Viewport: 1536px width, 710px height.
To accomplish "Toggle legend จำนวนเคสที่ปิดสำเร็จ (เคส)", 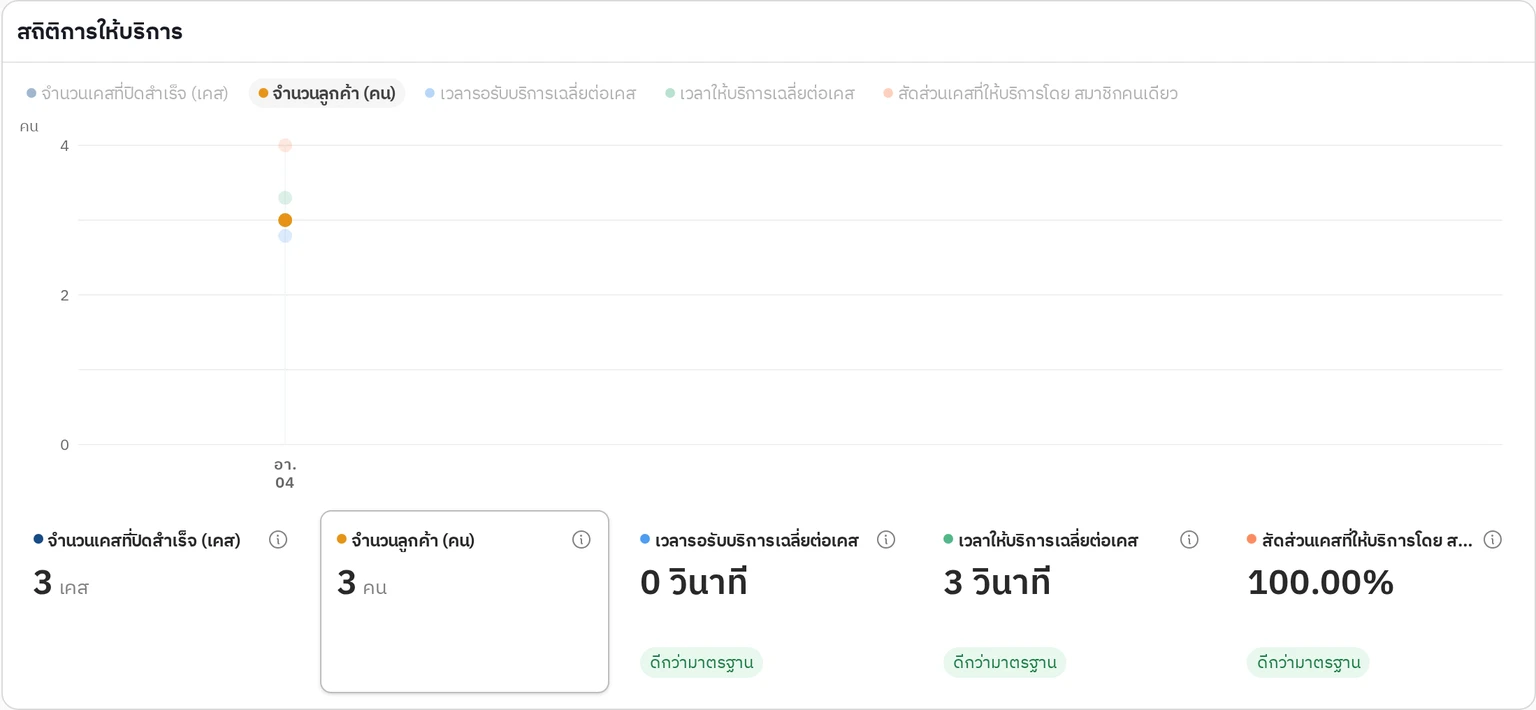I will (127, 93).
